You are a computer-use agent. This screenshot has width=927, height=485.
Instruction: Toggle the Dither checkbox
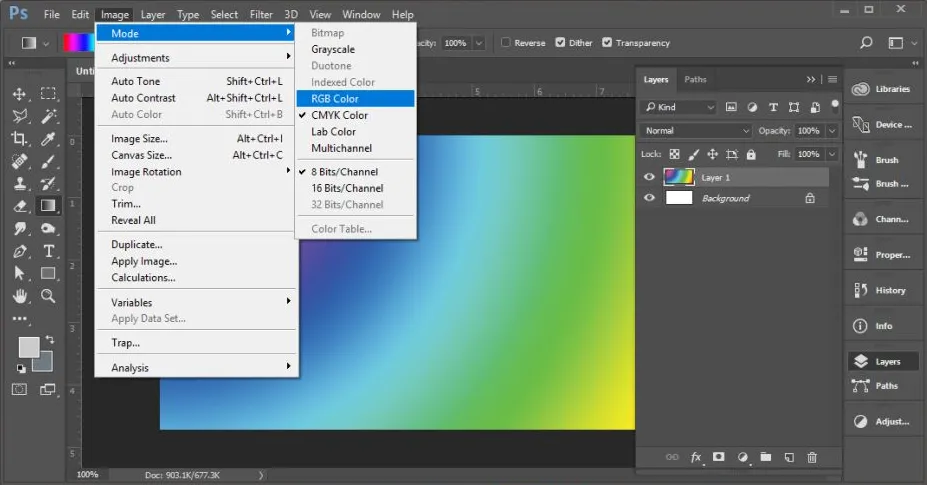click(559, 43)
